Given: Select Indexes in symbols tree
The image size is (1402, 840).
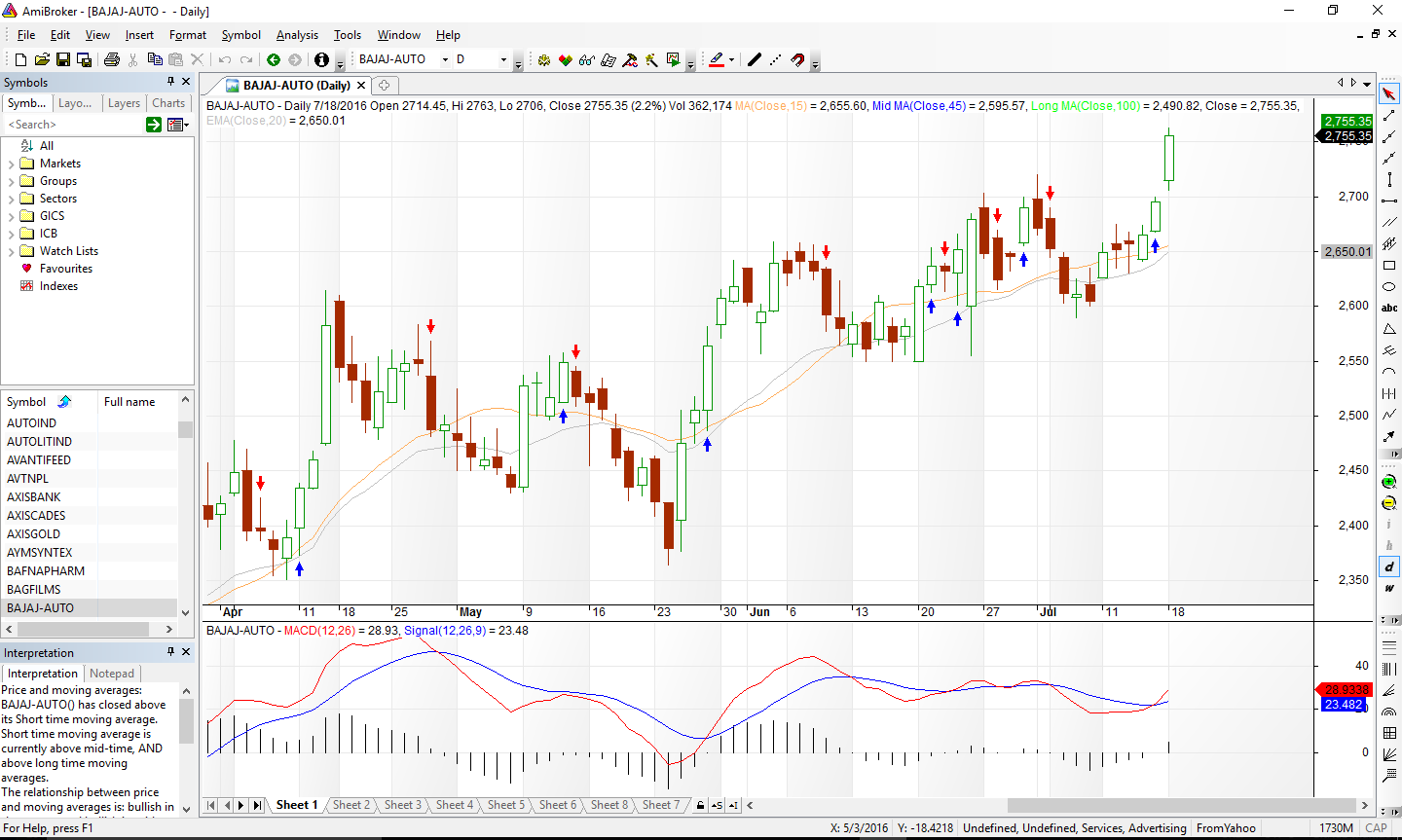Looking at the screenshot, I should point(58,286).
